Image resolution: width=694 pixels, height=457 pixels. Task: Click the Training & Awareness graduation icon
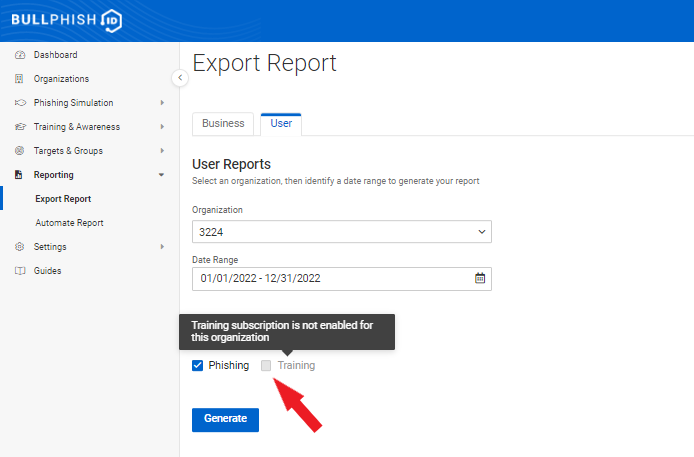tap(20, 127)
